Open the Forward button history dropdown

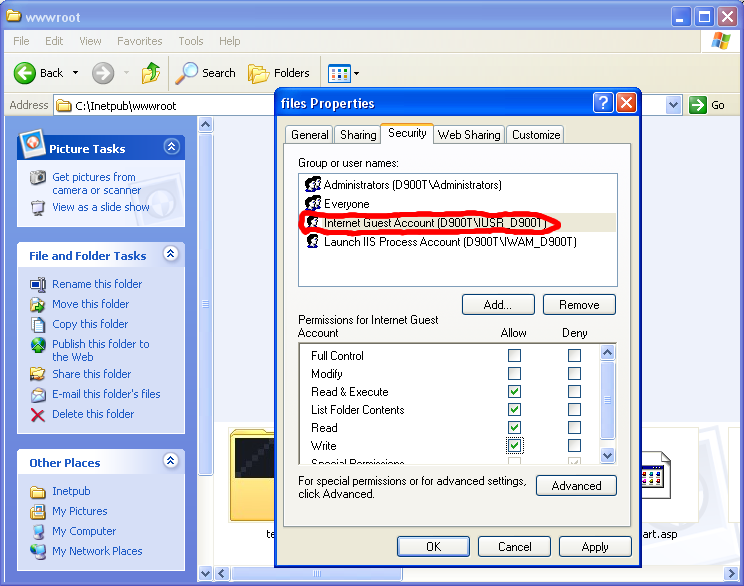(126, 73)
